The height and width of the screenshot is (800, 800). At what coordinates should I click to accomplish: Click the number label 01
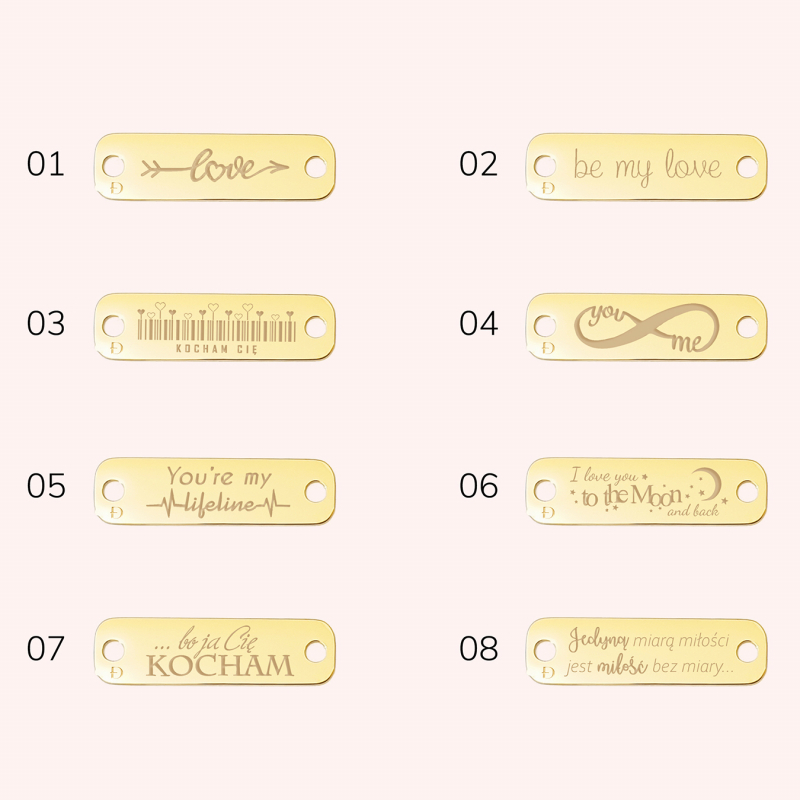[46, 164]
